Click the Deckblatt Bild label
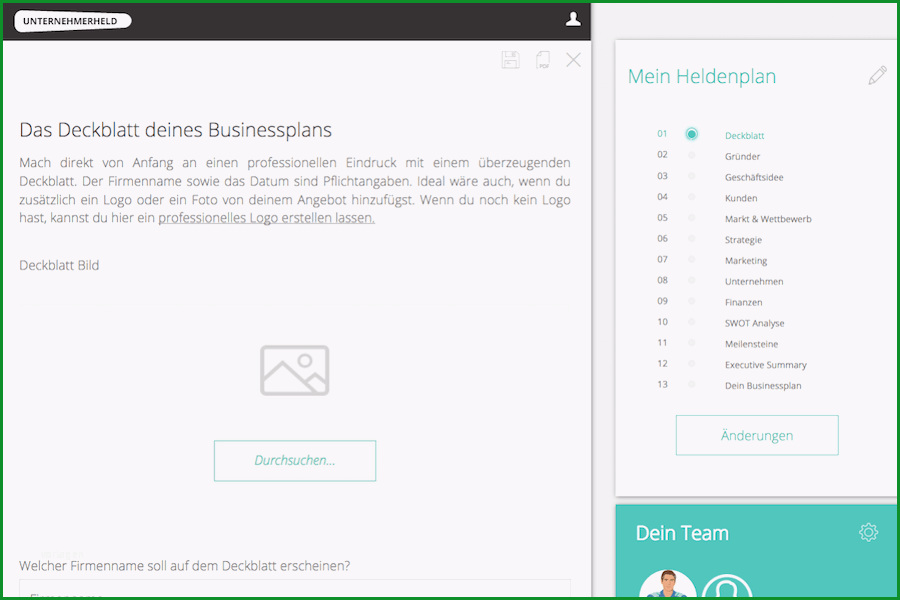 pos(59,265)
